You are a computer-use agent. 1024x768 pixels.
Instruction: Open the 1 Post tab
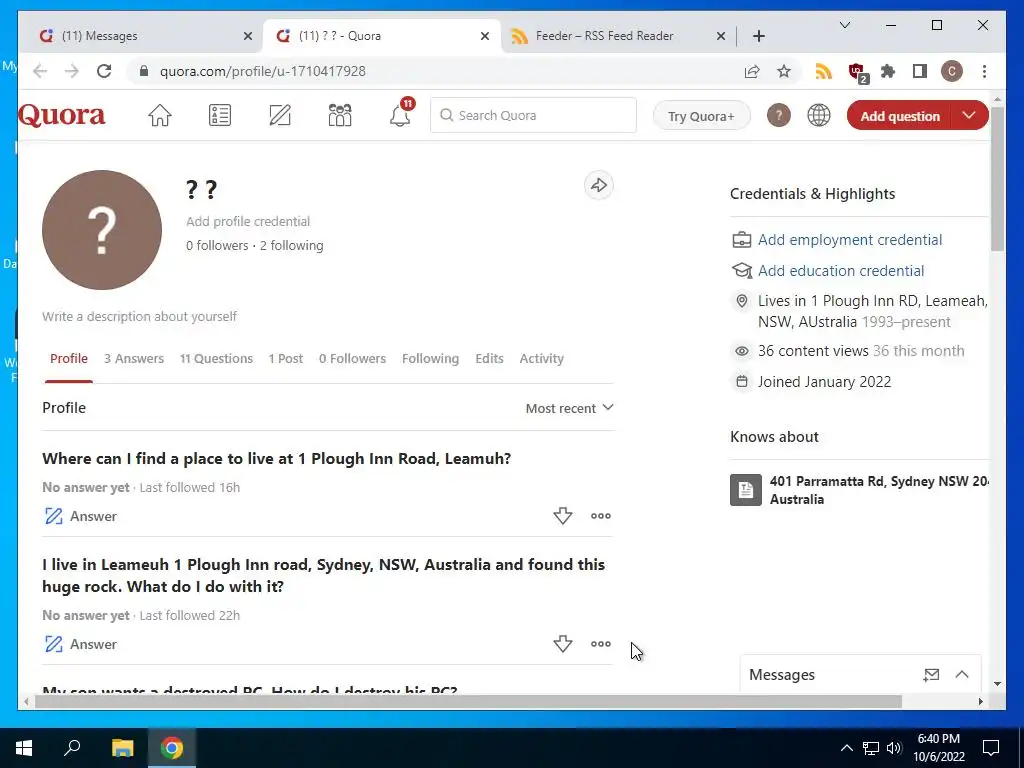pos(285,359)
